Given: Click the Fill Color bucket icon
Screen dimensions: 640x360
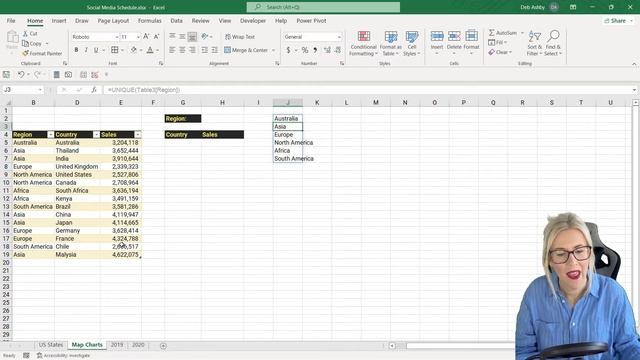Looking at the screenshot, I should pos(133,50).
